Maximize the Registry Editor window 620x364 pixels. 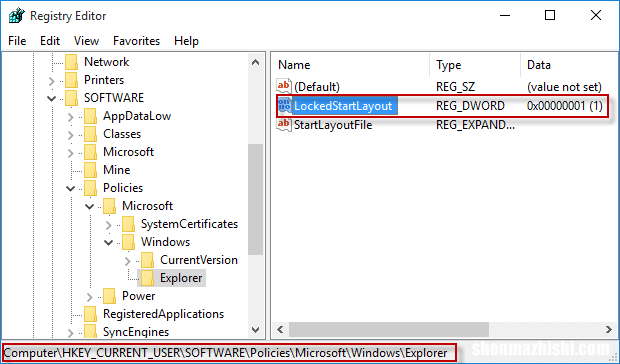tap(550, 16)
